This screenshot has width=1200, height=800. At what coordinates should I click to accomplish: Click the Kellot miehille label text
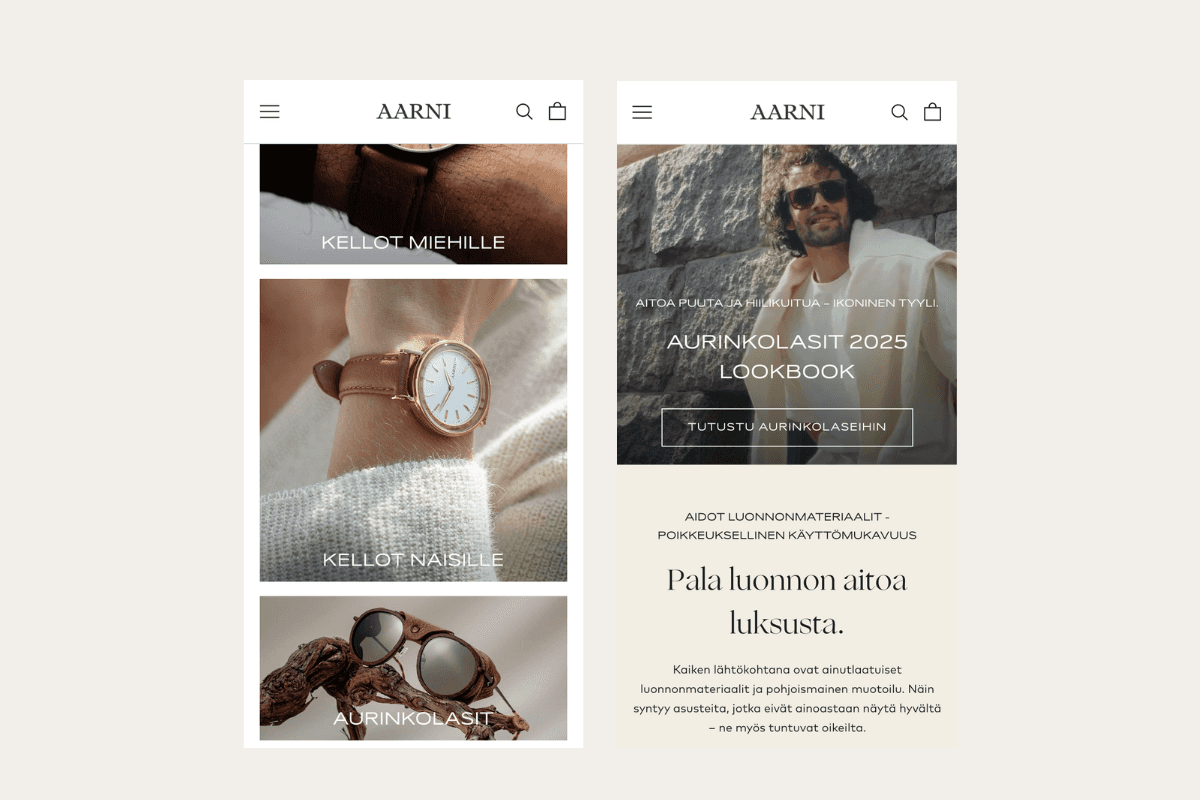click(x=413, y=242)
